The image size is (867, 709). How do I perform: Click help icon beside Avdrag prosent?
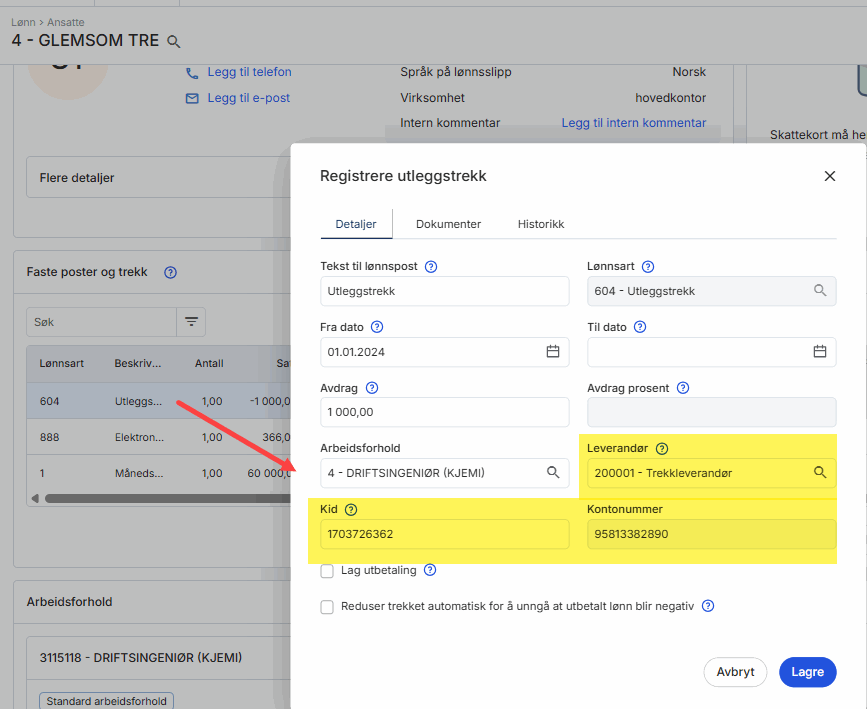pyautogui.click(x=683, y=388)
